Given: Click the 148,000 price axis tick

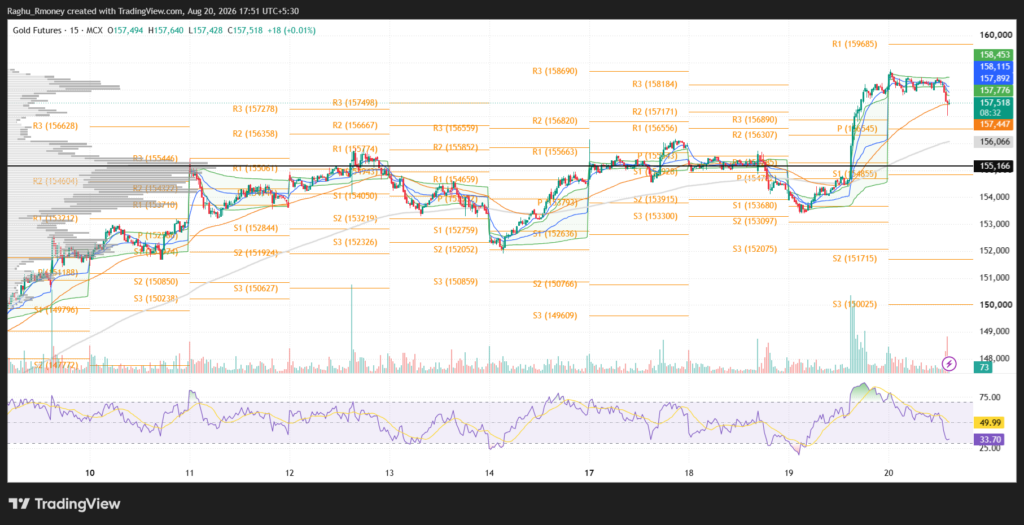Looking at the screenshot, I should [x=995, y=358].
